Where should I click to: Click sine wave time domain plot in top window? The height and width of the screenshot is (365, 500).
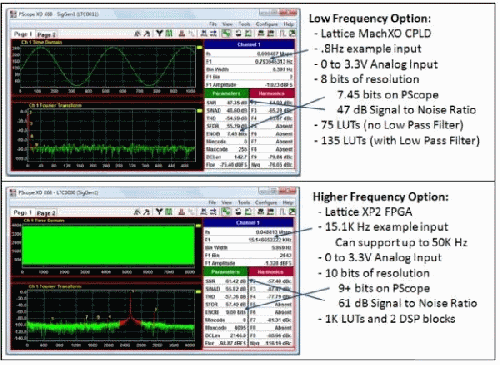pos(108,66)
